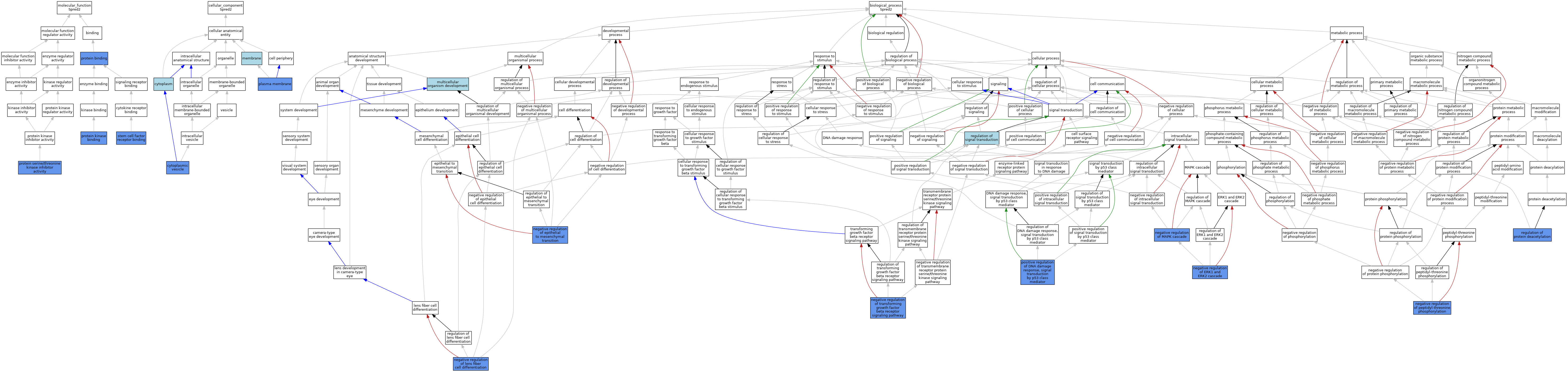1568x372 pixels.
Task: Click the cellular_component Spred2 root node
Action: [x=225, y=7]
